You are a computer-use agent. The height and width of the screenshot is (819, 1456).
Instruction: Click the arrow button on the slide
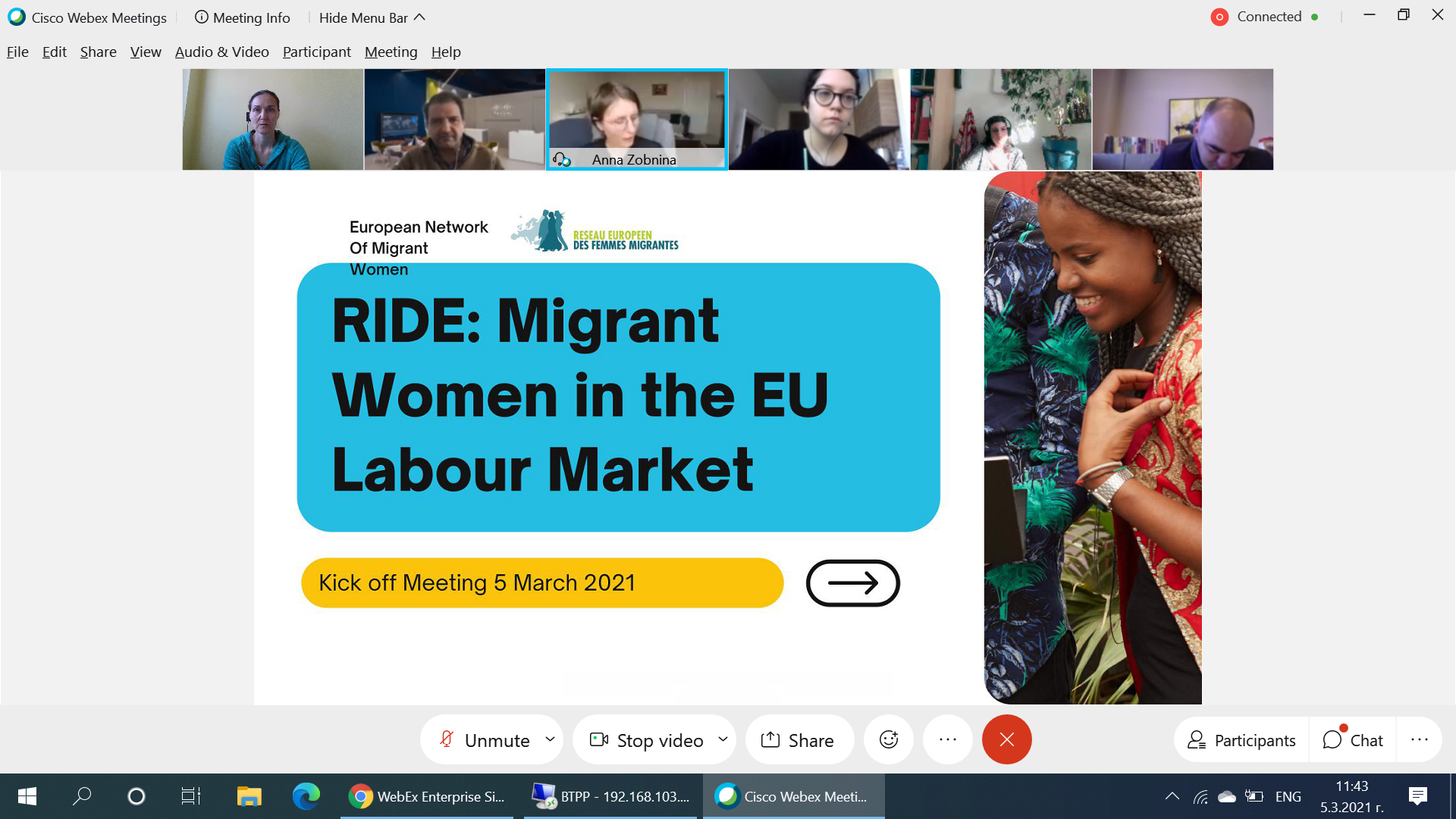[x=853, y=583]
